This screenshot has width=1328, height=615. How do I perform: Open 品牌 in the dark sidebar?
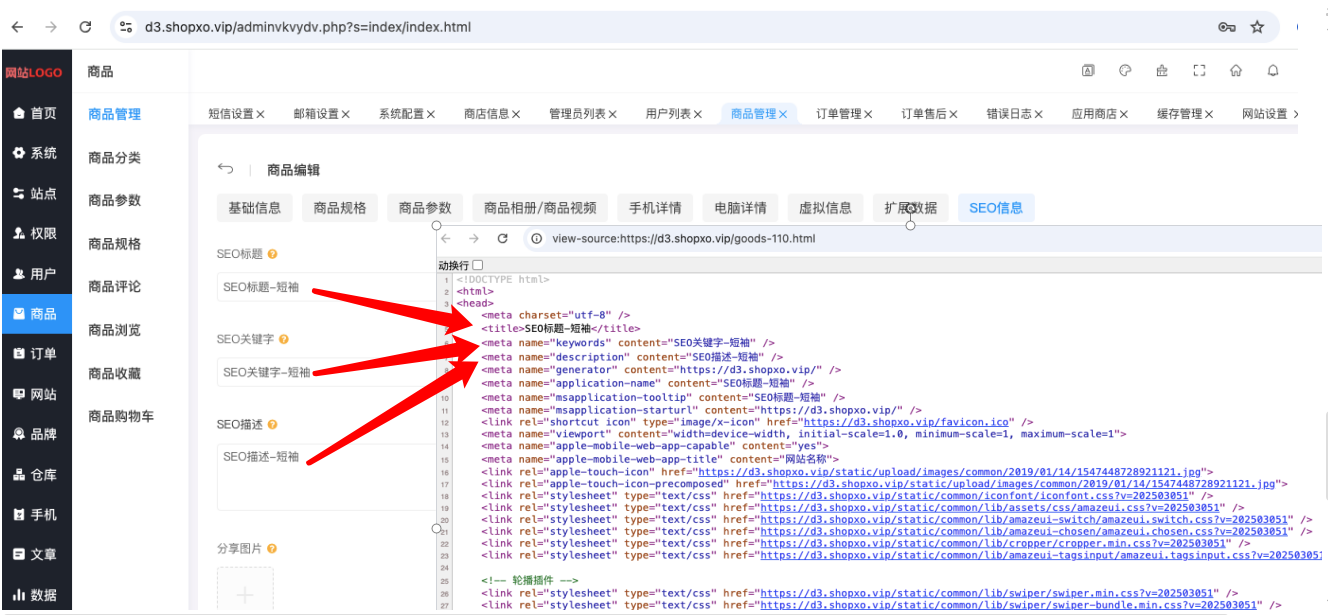coord(36,434)
